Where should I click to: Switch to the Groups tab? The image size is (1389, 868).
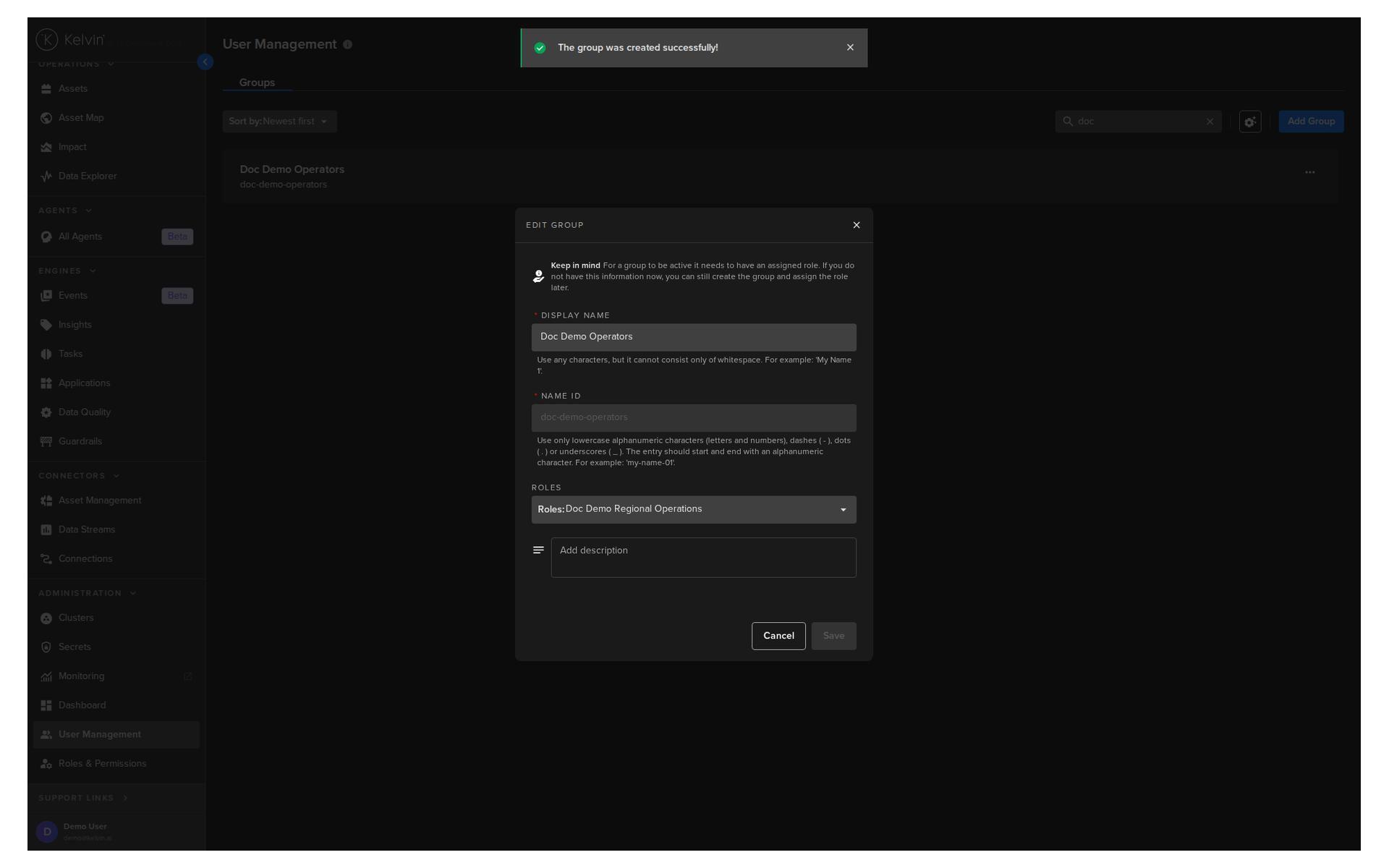pyautogui.click(x=257, y=82)
